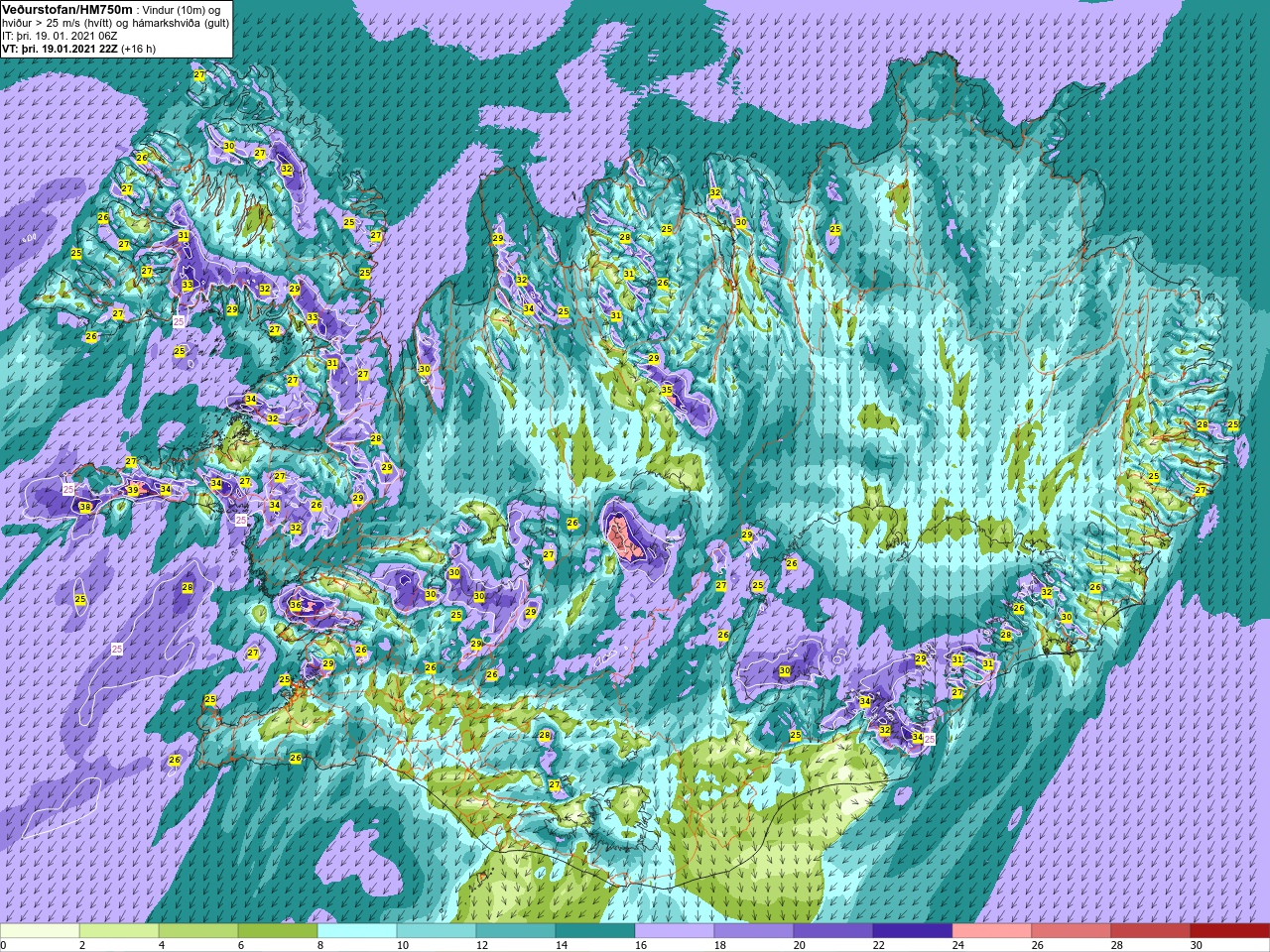
Task: Click the '39' gust value label on the map
Action: [133, 490]
